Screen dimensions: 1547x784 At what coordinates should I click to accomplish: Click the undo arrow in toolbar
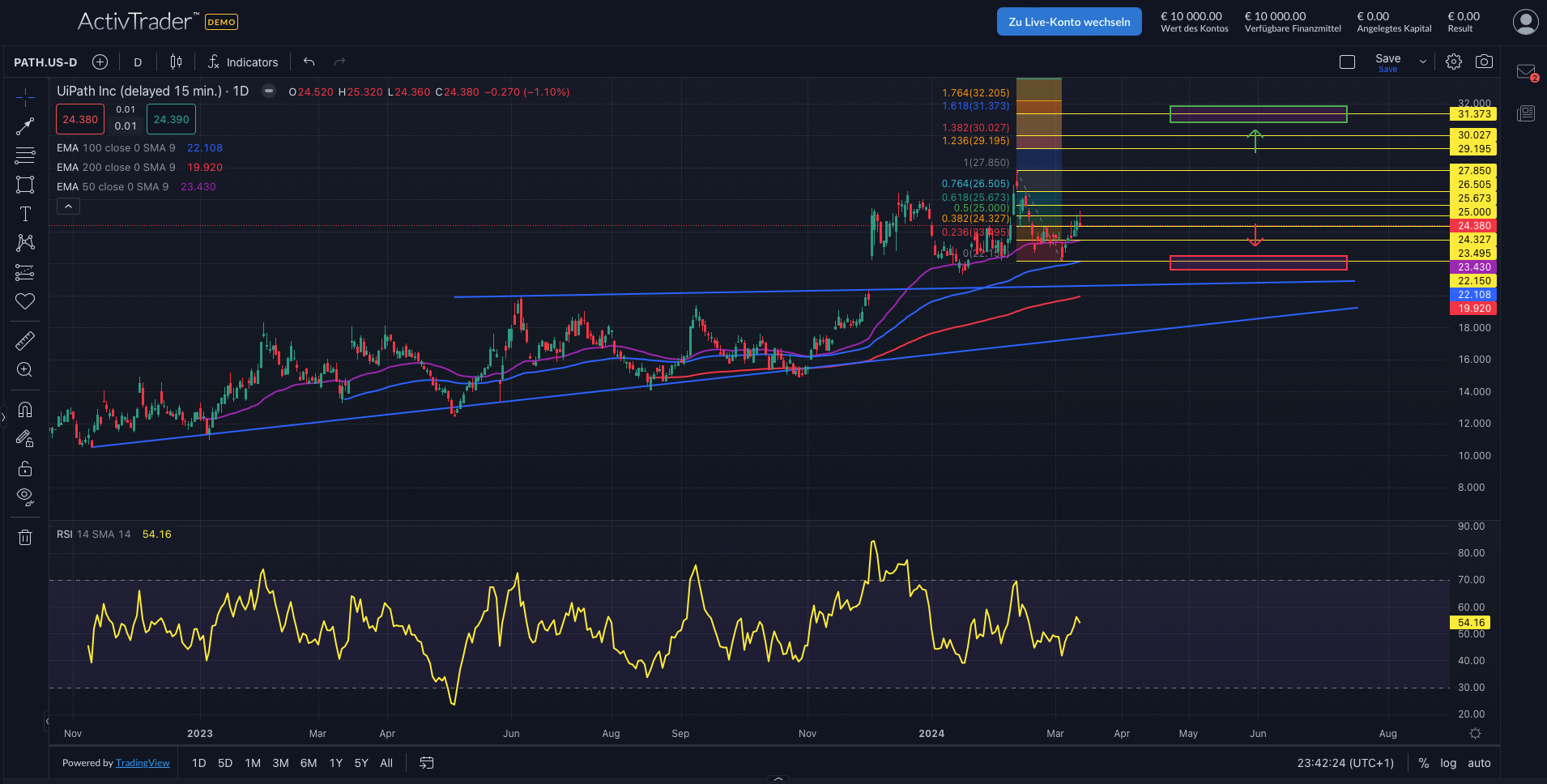pos(309,62)
